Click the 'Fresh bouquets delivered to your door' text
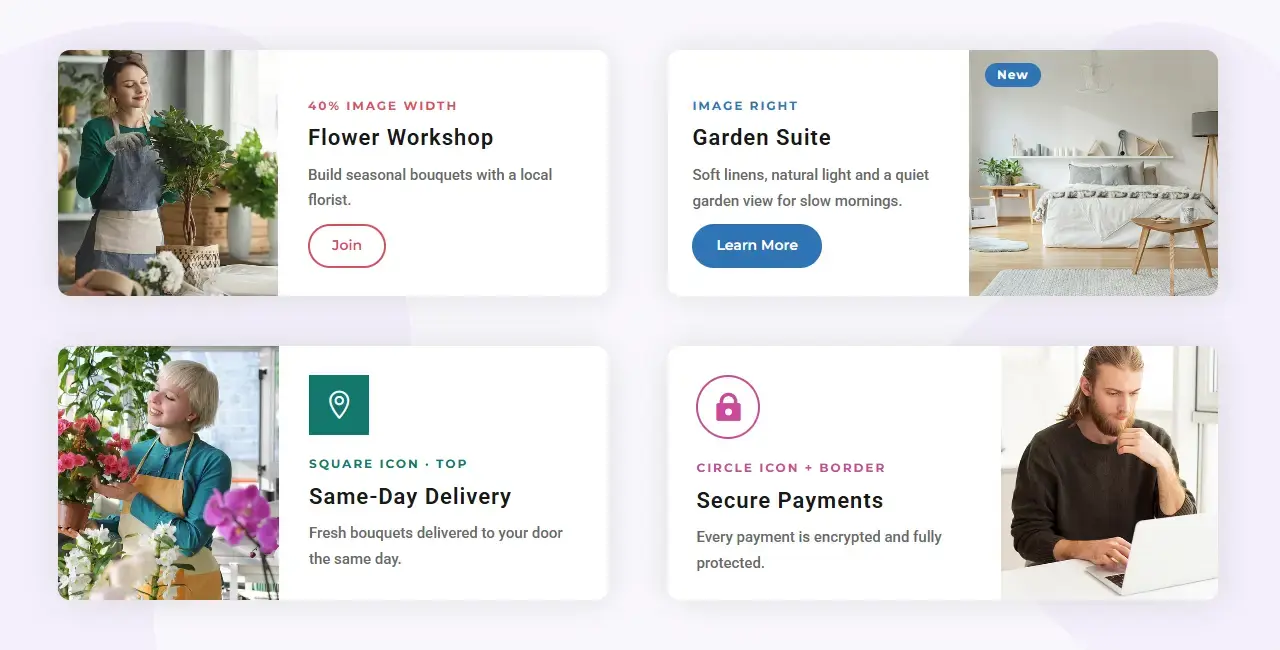Screen dimensions: 1280x650 (436, 546)
